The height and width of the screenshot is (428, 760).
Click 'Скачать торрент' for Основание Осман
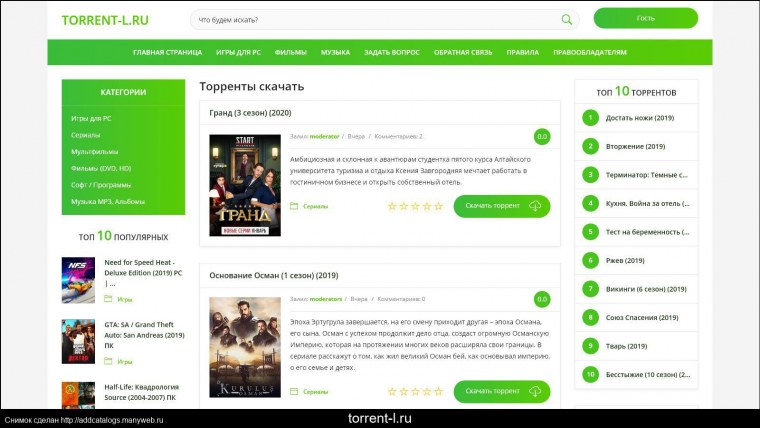(502, 391)
